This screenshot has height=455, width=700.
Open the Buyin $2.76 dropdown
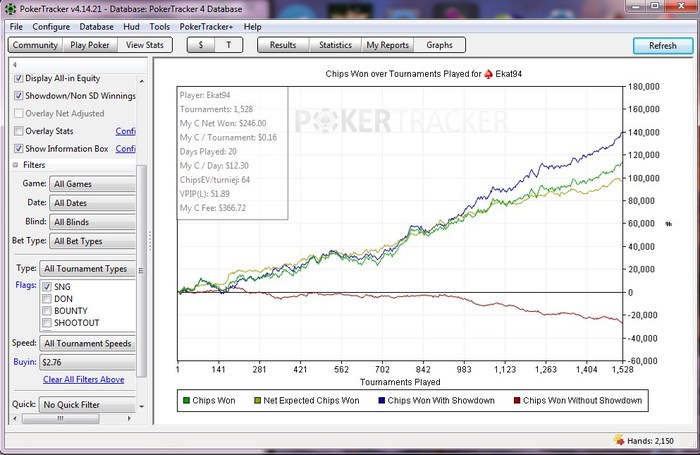click(88, 362)
